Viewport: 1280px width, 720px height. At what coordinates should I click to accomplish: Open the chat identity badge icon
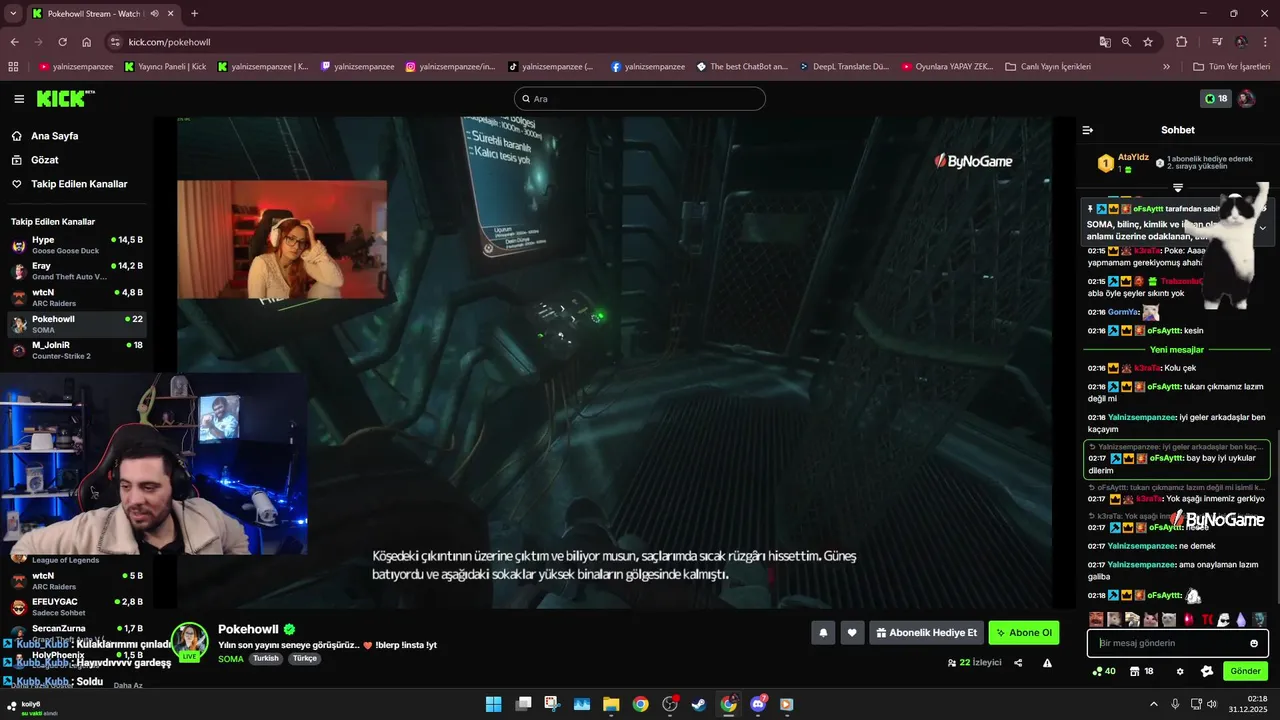[1207, 671]
